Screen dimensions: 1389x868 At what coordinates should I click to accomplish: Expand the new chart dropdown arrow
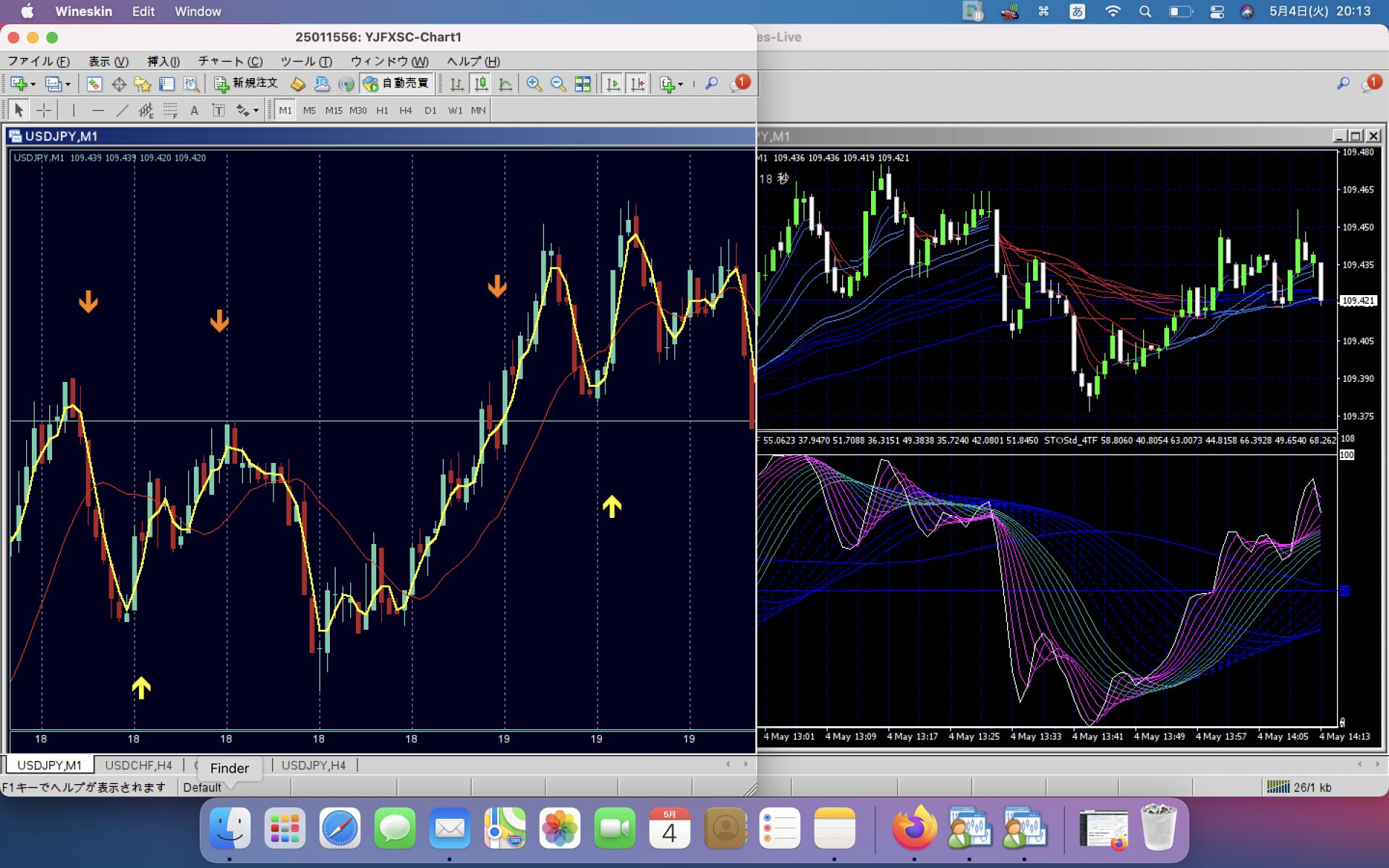tap(33, 85)
